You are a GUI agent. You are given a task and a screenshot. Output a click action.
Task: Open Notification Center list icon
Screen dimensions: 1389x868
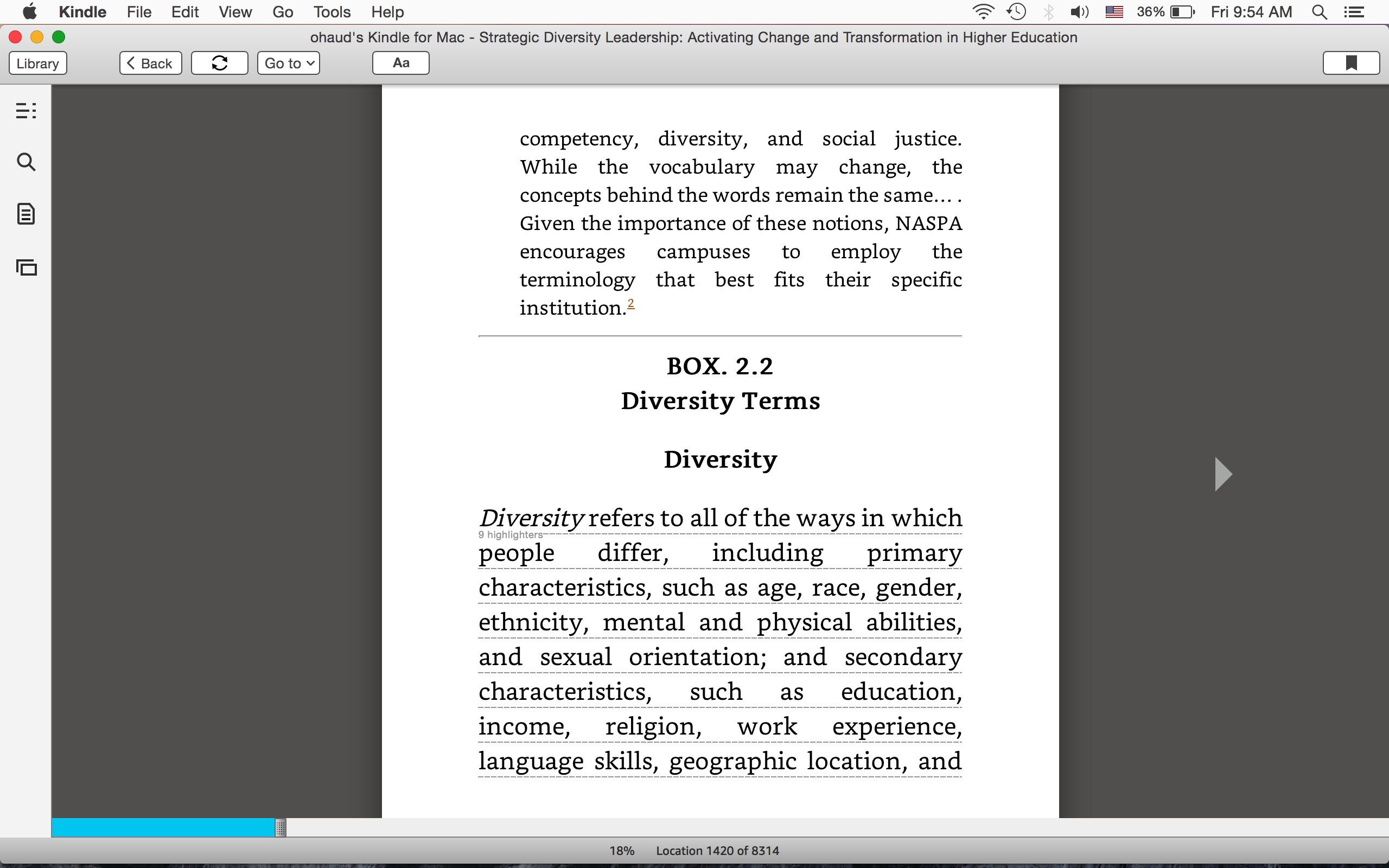(1354, 11)
